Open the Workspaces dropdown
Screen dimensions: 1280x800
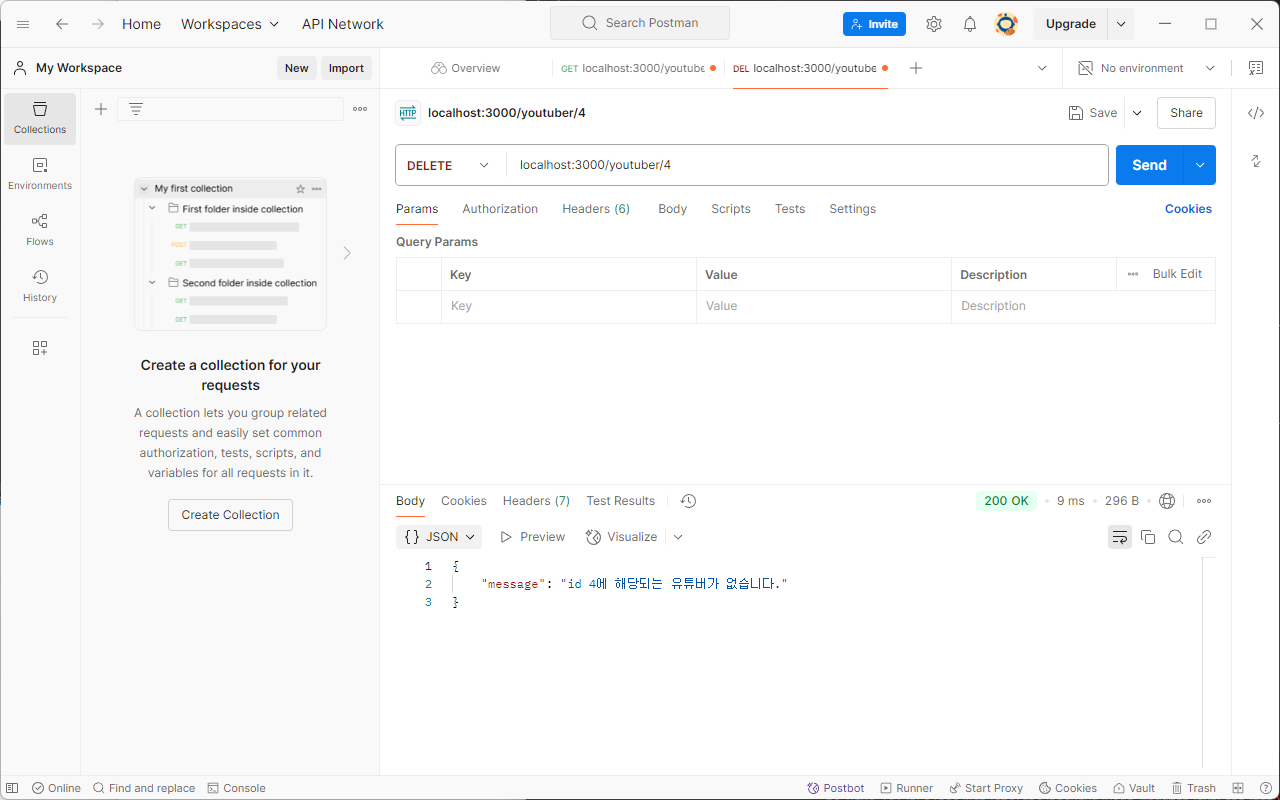point(231,24)
